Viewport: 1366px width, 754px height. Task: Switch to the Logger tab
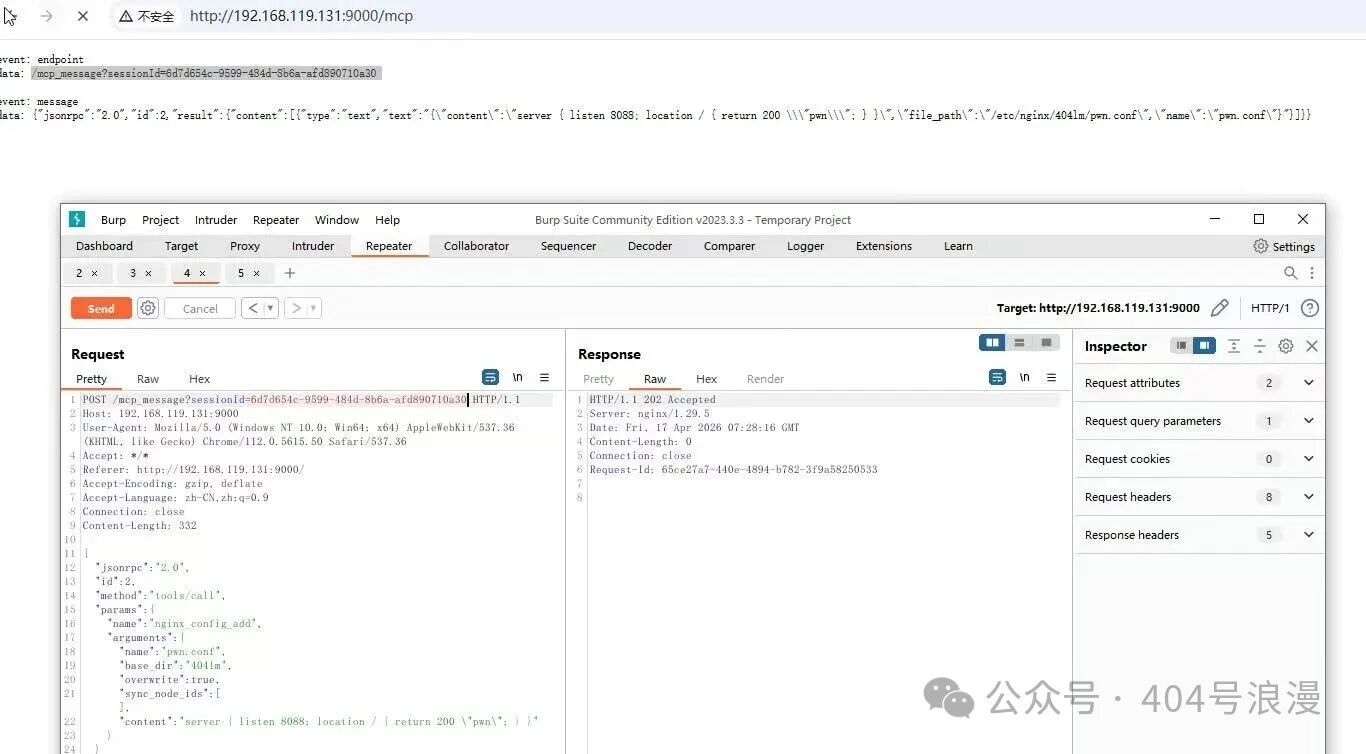pyautogui.click(x=805, y=246)
